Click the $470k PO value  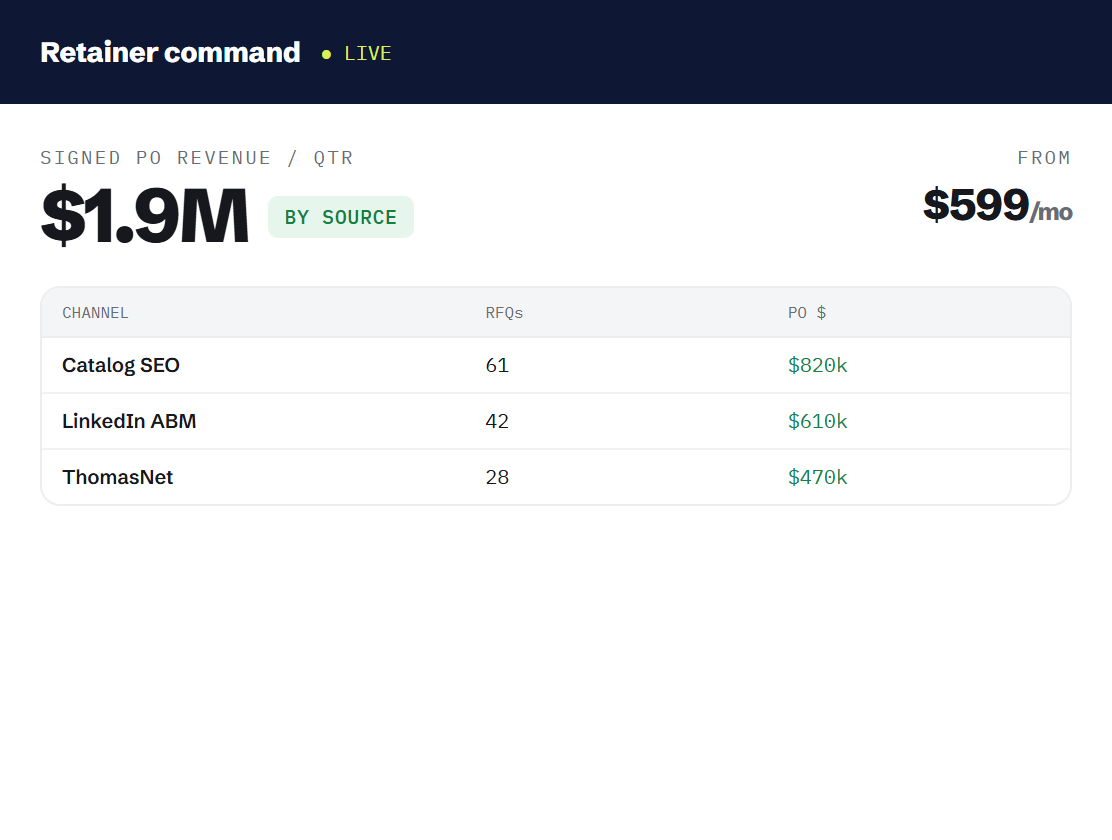(x=818, y=477)
